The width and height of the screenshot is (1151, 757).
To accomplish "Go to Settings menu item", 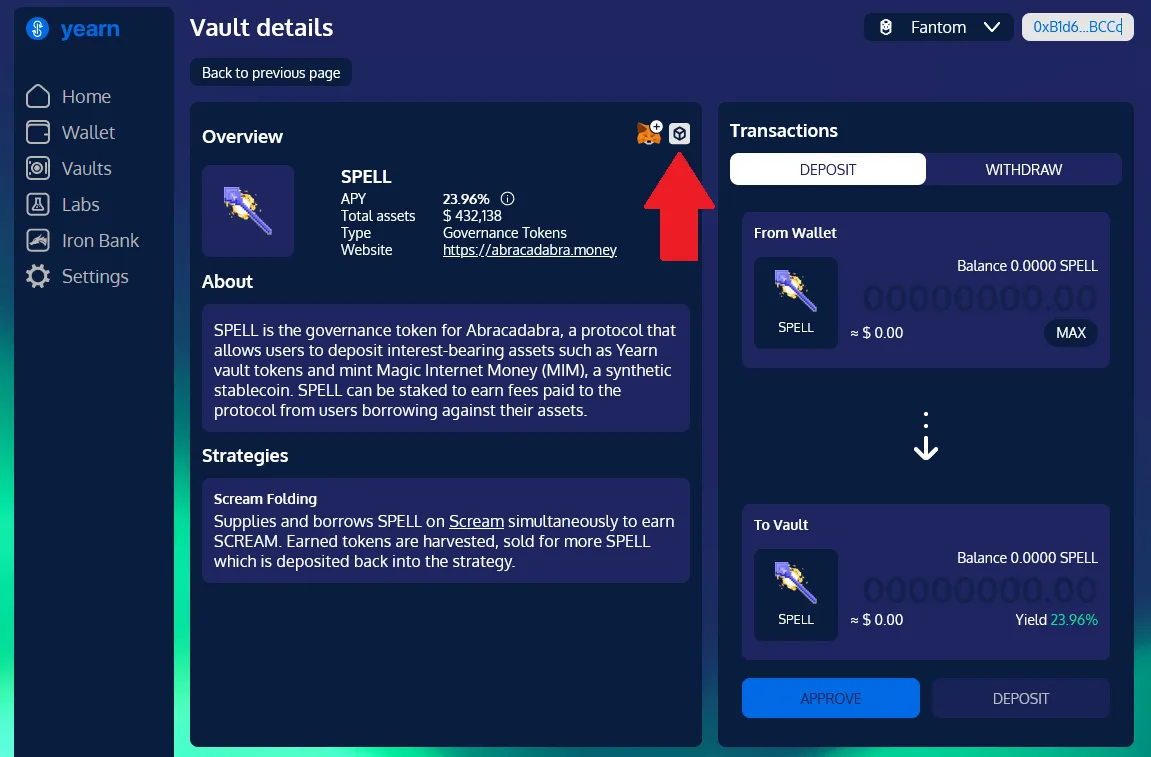I will click(x=95, y=276).
